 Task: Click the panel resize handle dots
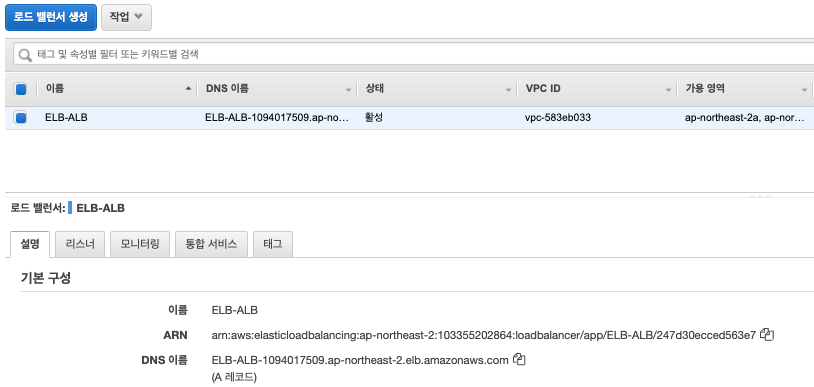[761, 197]
